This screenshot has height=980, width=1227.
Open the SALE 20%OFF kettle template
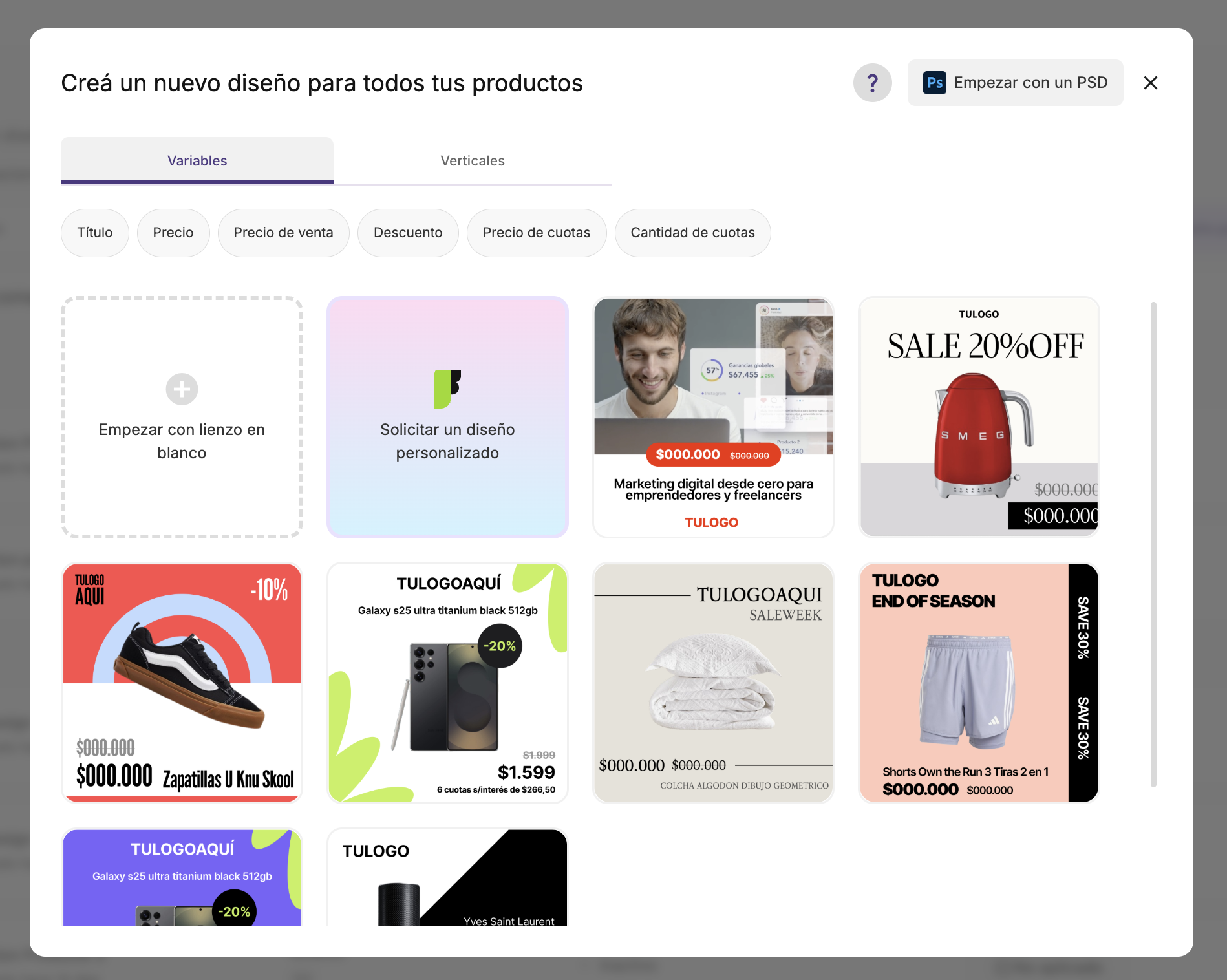pyautogui.click(x=979, y=417)
